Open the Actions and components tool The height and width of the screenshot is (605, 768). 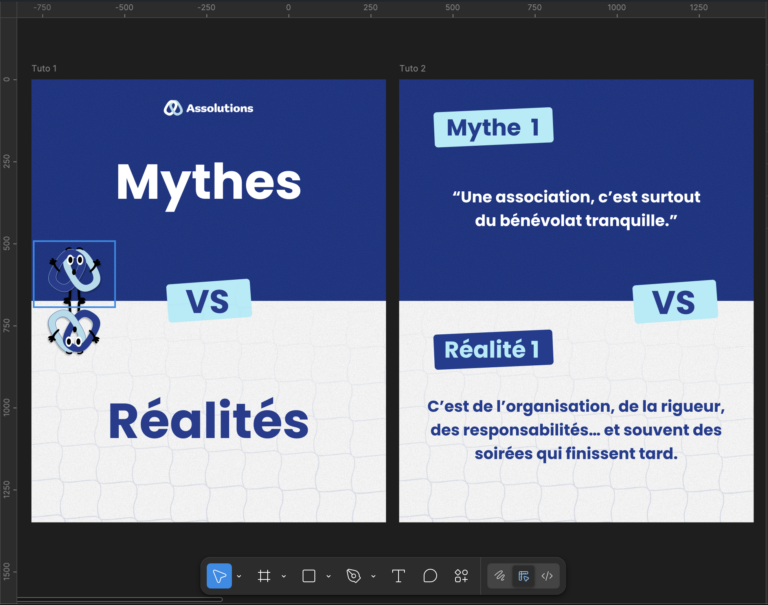[461, 576]
